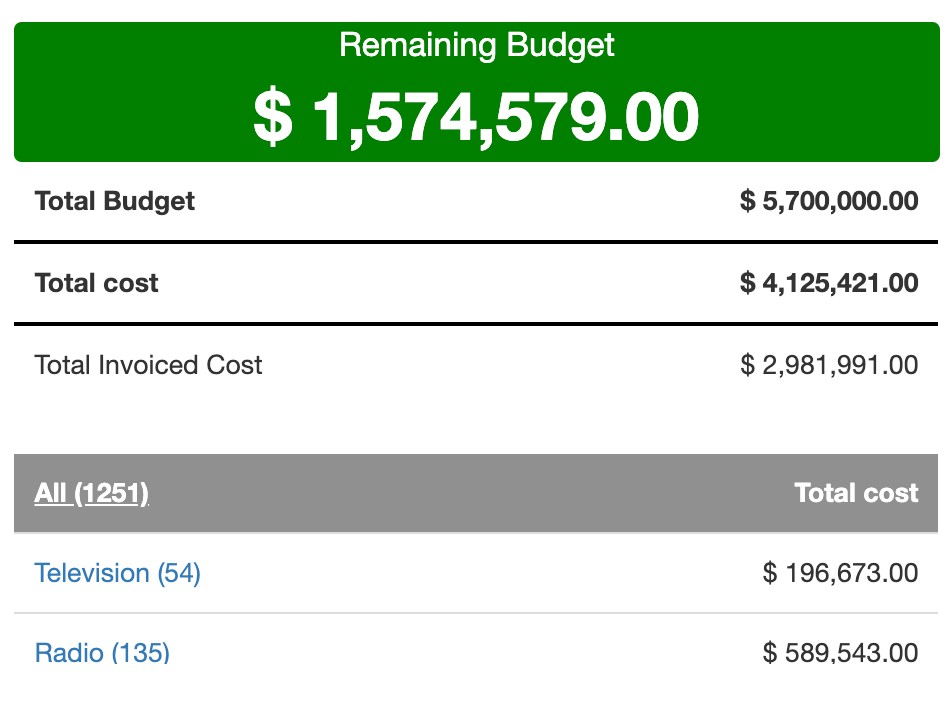
Task: Click the Total Invoiced Cost label
Action: pyautogui.click(x=148, y=365)
